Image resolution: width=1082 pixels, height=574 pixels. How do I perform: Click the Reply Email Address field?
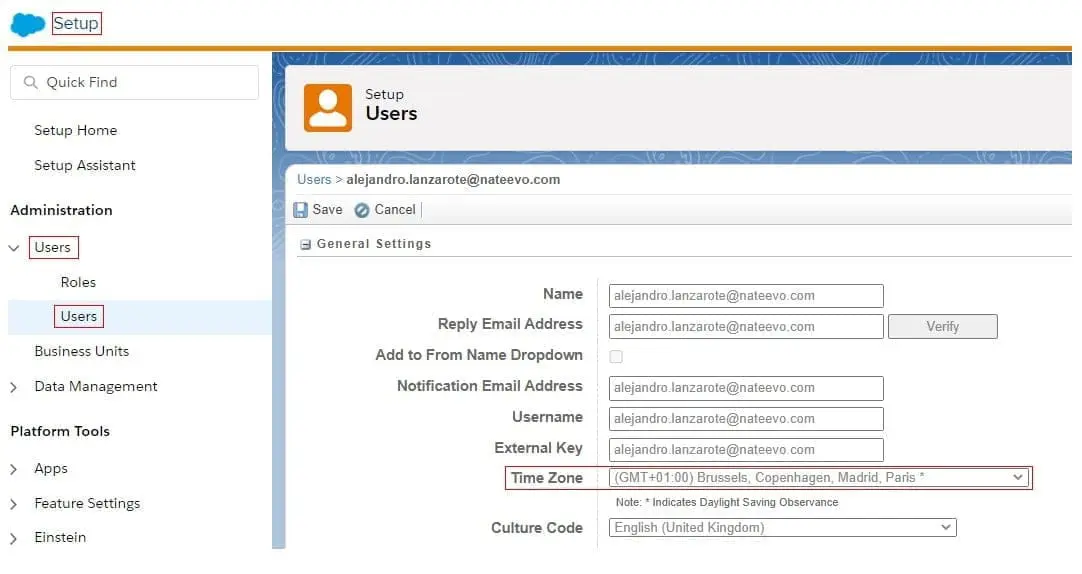pos(746,326)
